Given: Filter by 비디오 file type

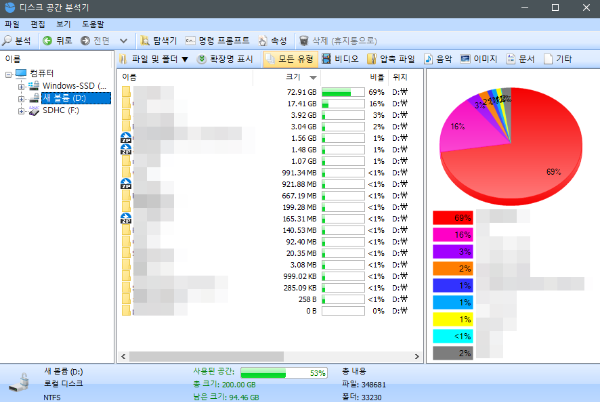Looking at the screenshot, I should pyautogui.click(x=340, y=59).
